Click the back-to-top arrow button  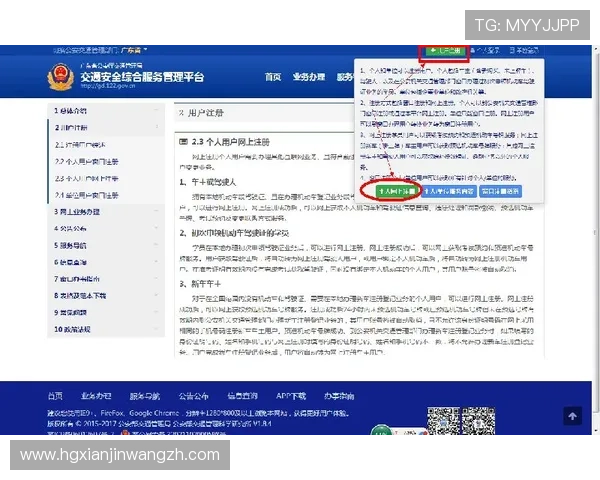[572, 416]
